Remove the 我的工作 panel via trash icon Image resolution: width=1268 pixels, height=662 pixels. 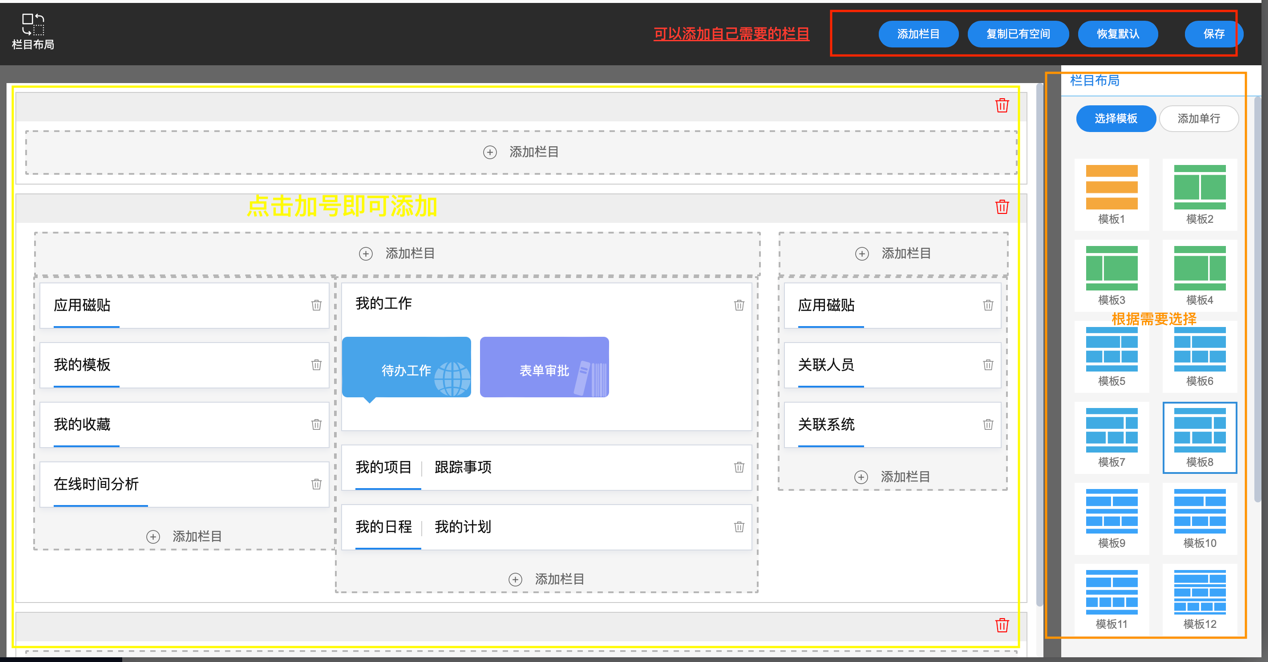coord(739,305)
